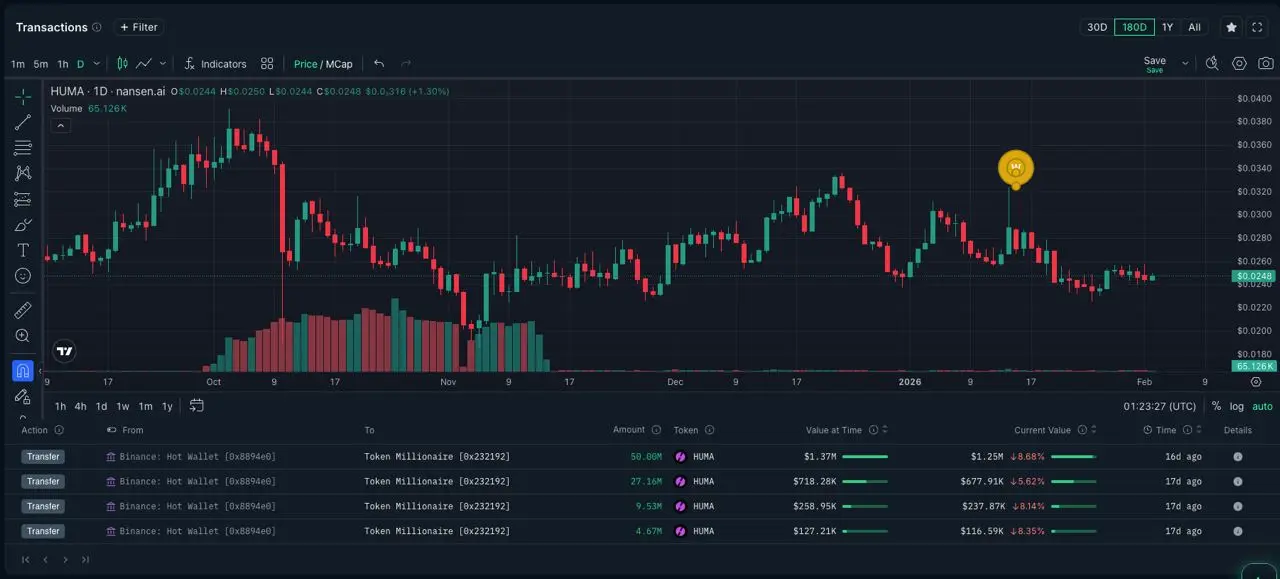Open the UTC time zone menu
The image size is (1280, 579).
[1159, 406]
